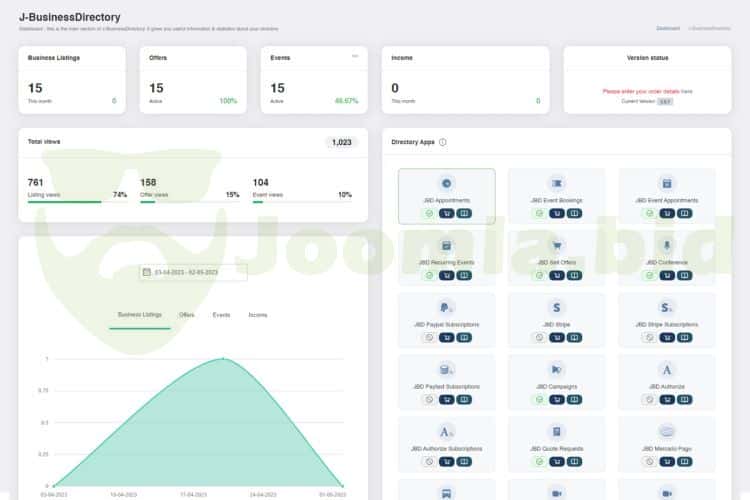Click the Business Listings stat card
The height and width of the screenshot is (500, 750).
pyautogui.click(x=72, y=80)
